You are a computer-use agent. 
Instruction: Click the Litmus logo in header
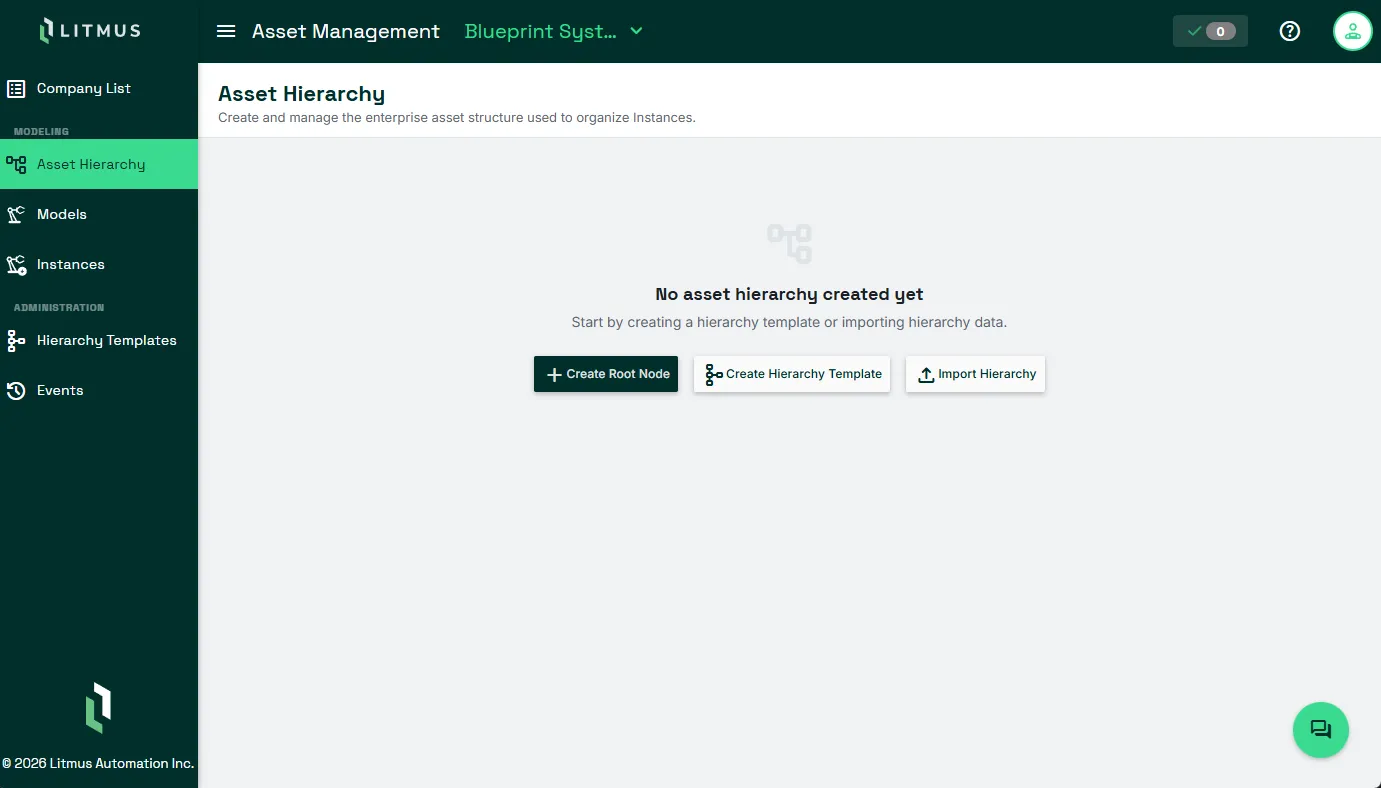coord(90,30)
